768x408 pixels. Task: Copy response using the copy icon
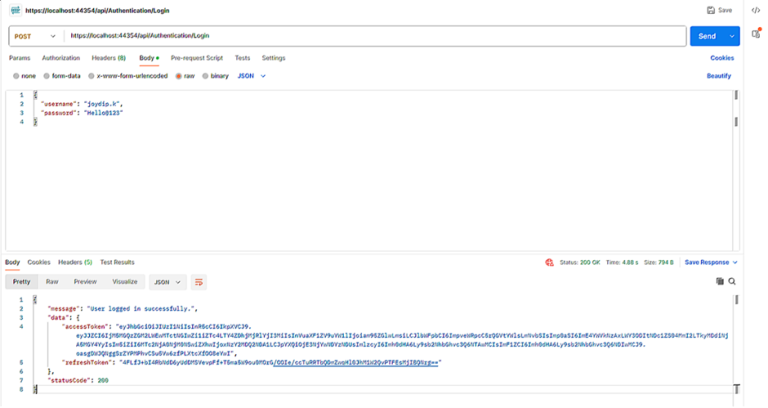(x=720, y=281)
